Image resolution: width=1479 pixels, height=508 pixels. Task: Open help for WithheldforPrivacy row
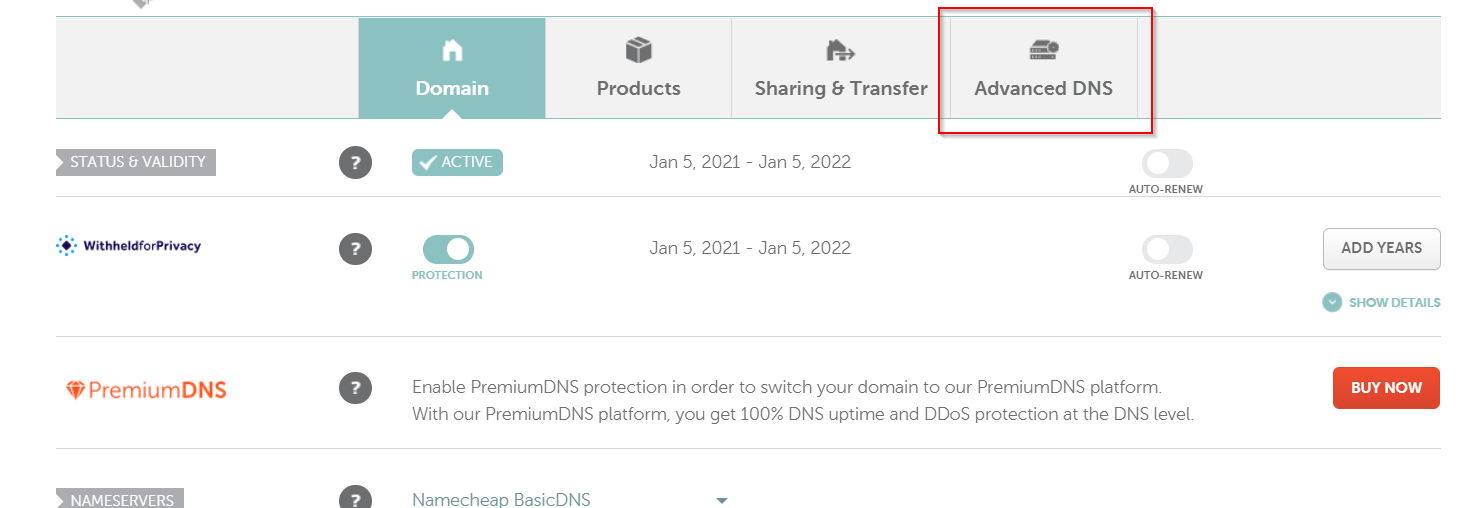tap(355, 248)
